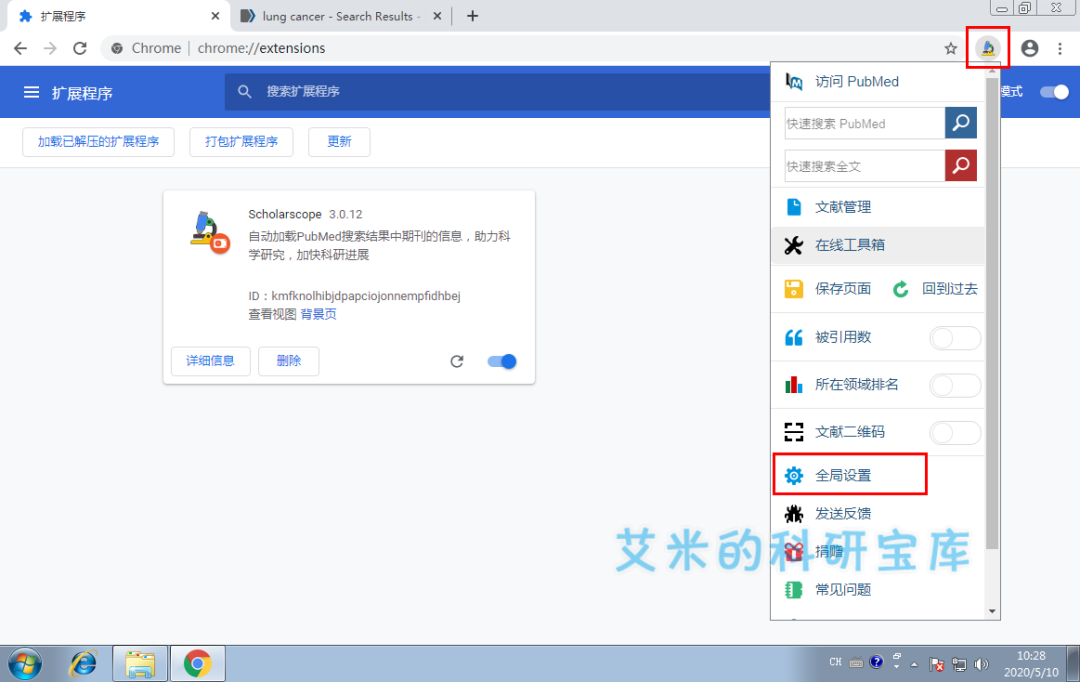The width and height of the screenshot is (1080, 682).
Task: Select the 文献管理 document icon
Action: pyautogui.click(x=793, y=206)
